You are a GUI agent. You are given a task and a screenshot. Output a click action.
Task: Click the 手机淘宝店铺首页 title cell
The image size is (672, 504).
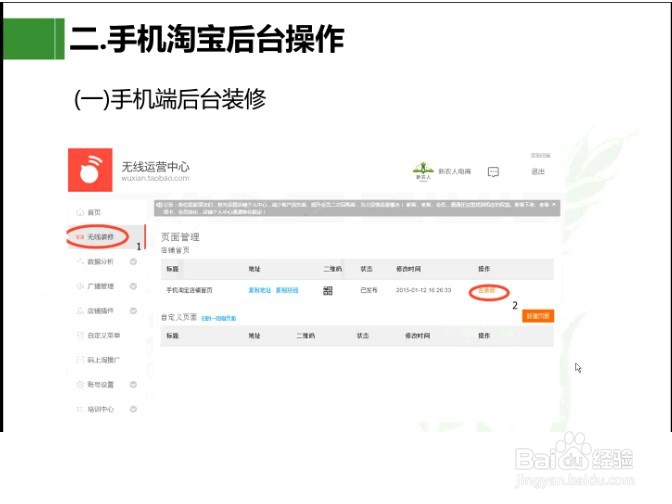click(x=189, y=290)
